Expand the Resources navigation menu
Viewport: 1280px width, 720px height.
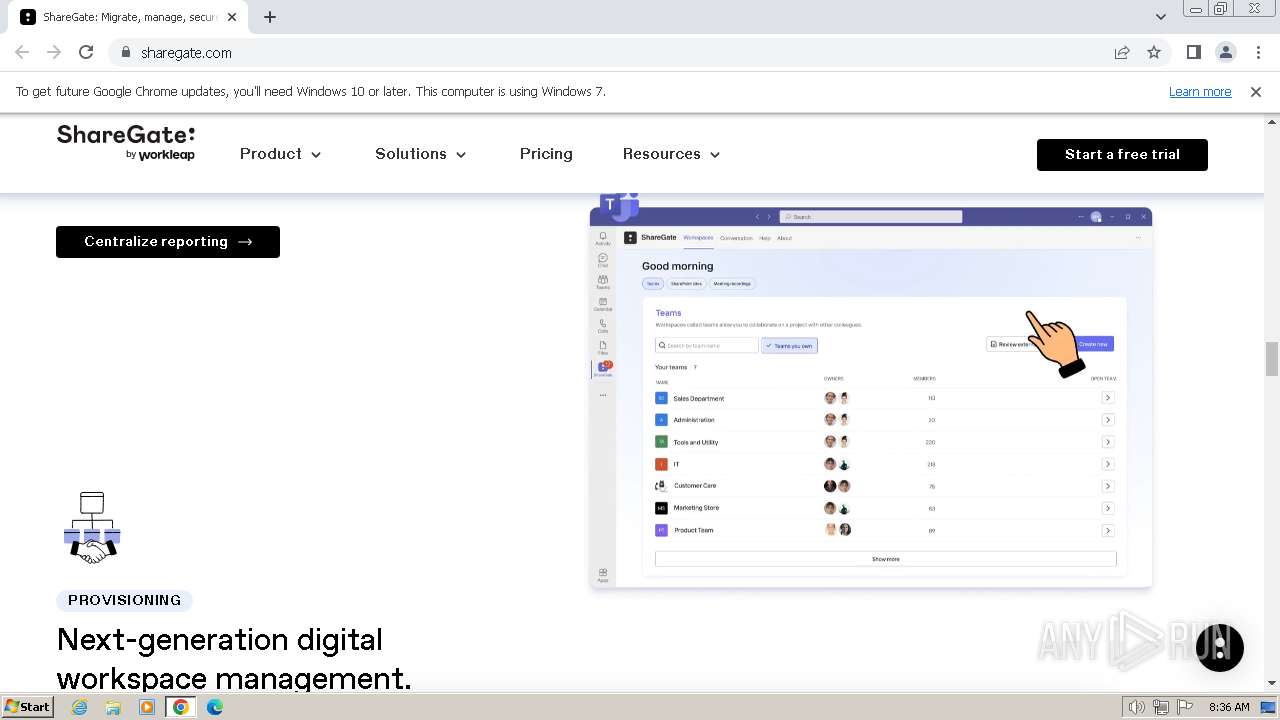(x=672, y=154)
